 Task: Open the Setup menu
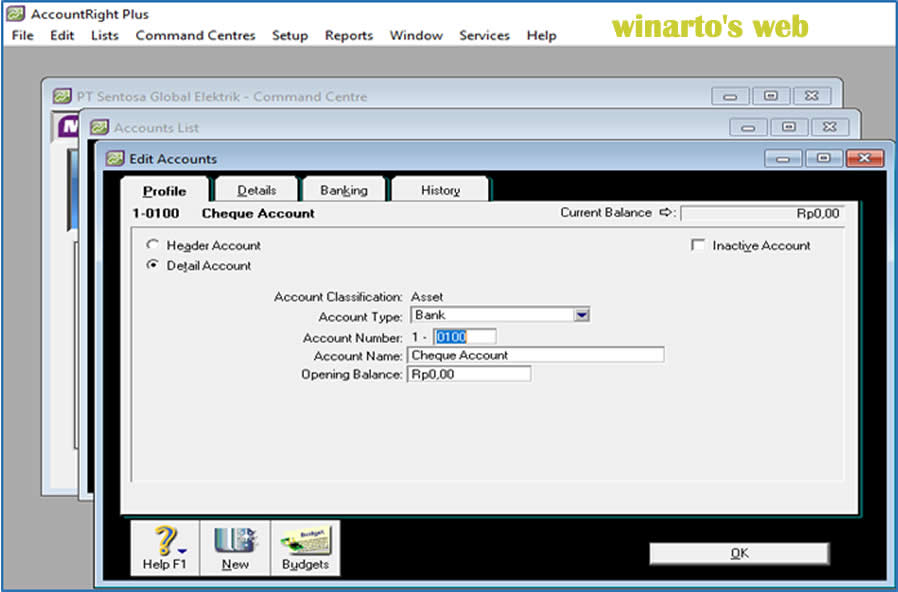290,35
